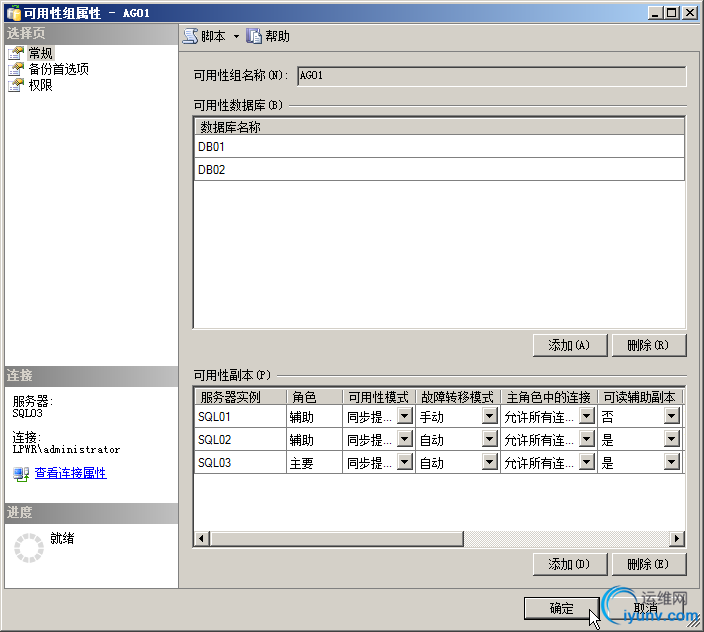Image resolution: width=704 pixels, height=632 pixels.
Task: Click the 辅助 role cell for SQL01
Action: [x=314, y=417]
